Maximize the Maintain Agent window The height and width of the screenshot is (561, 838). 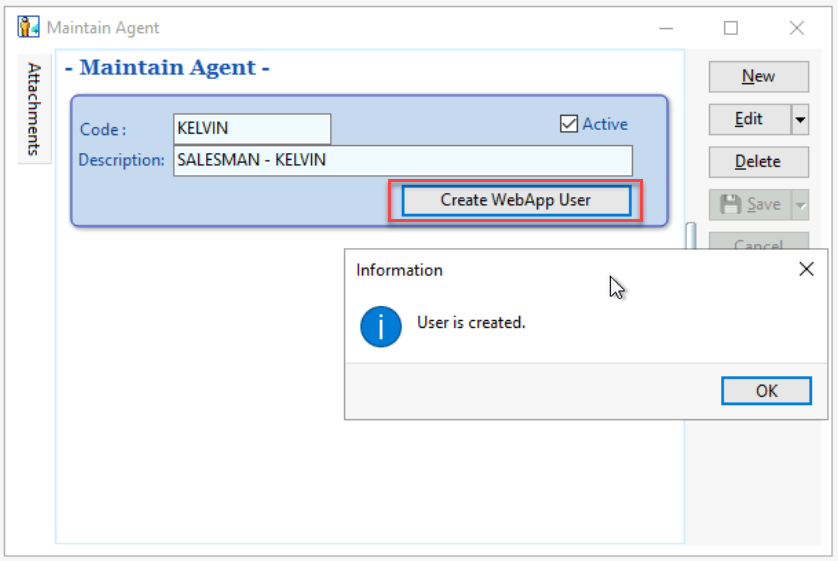click(x=731, y=28)
